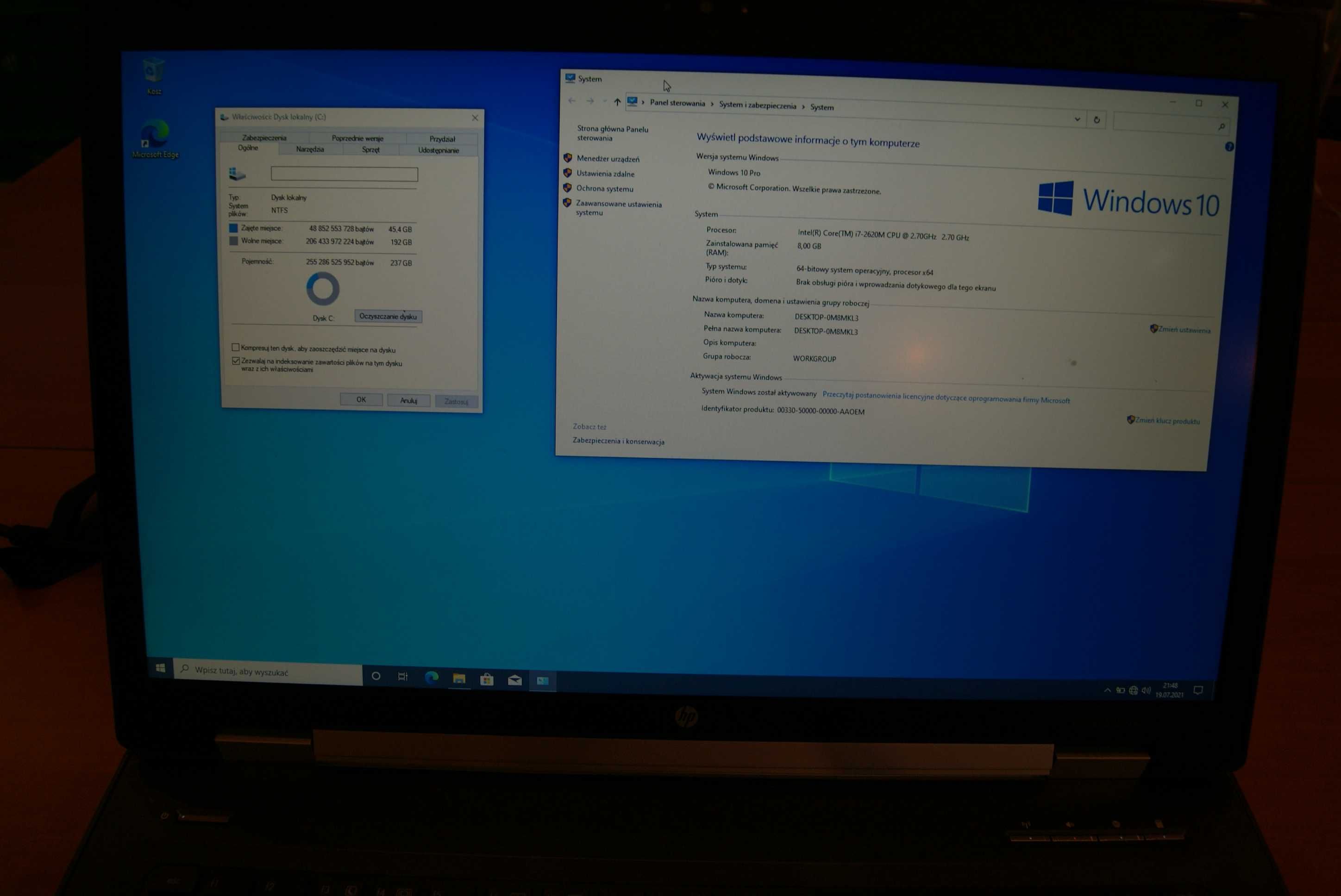Open File Explorer from taskbar
The image size is (1341, 896).
[x=459, y=678]
